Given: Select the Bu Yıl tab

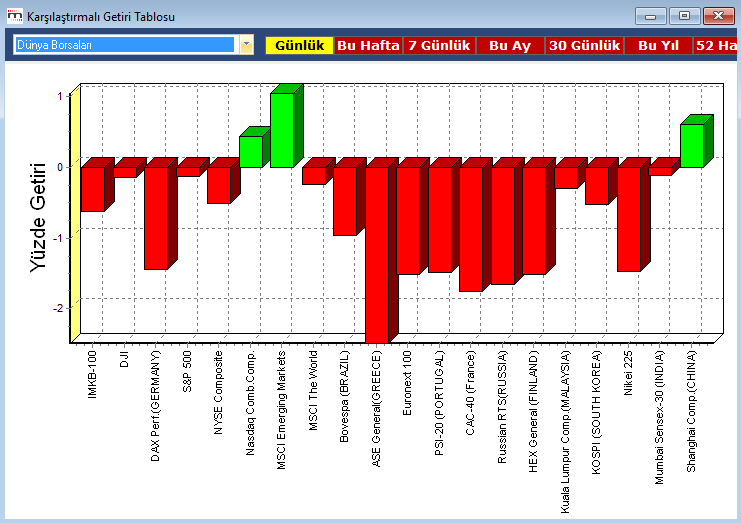Looking at the screenshot, I should point(658,45).
